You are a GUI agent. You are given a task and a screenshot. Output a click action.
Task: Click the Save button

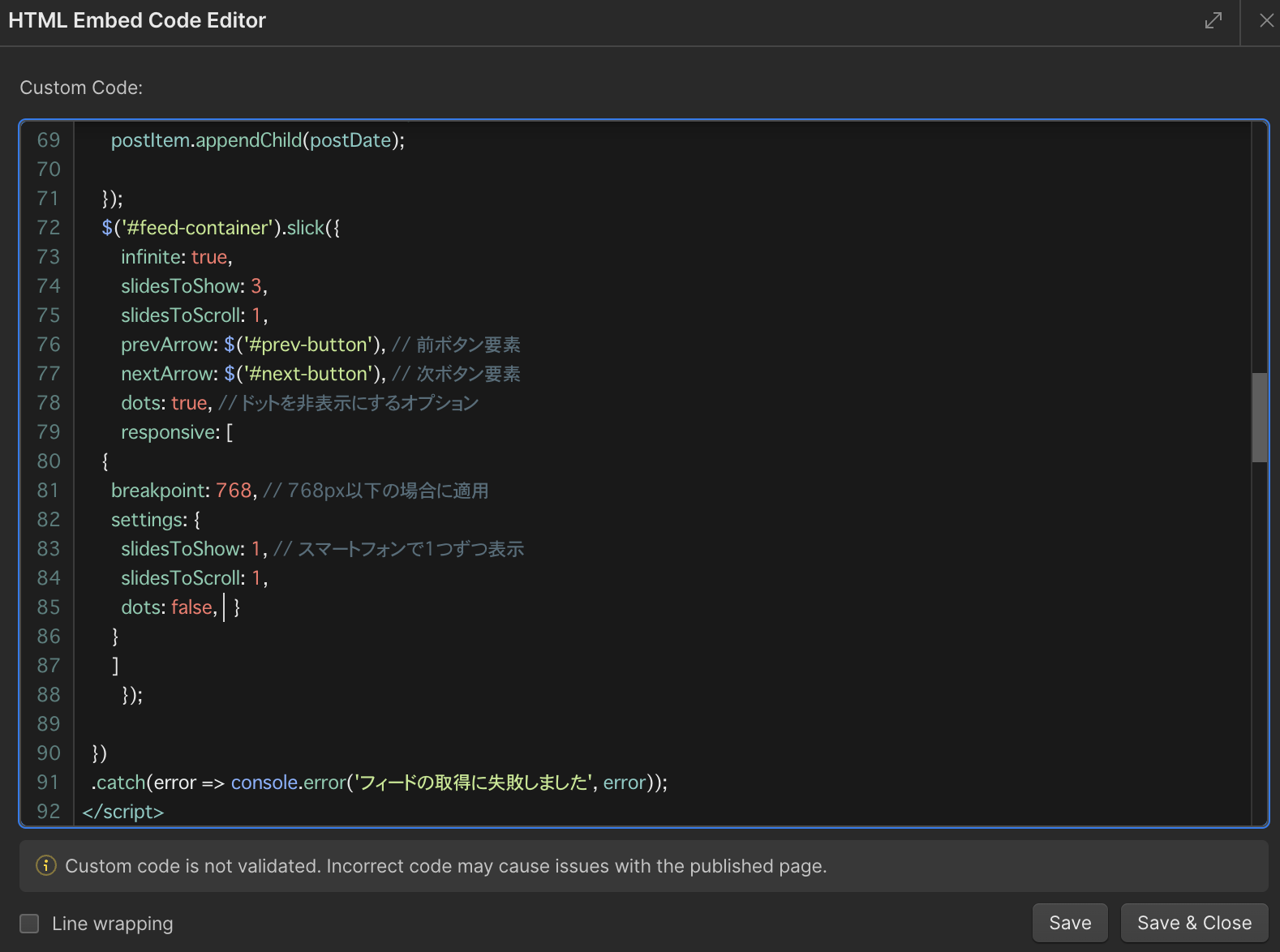[1070, 923]
